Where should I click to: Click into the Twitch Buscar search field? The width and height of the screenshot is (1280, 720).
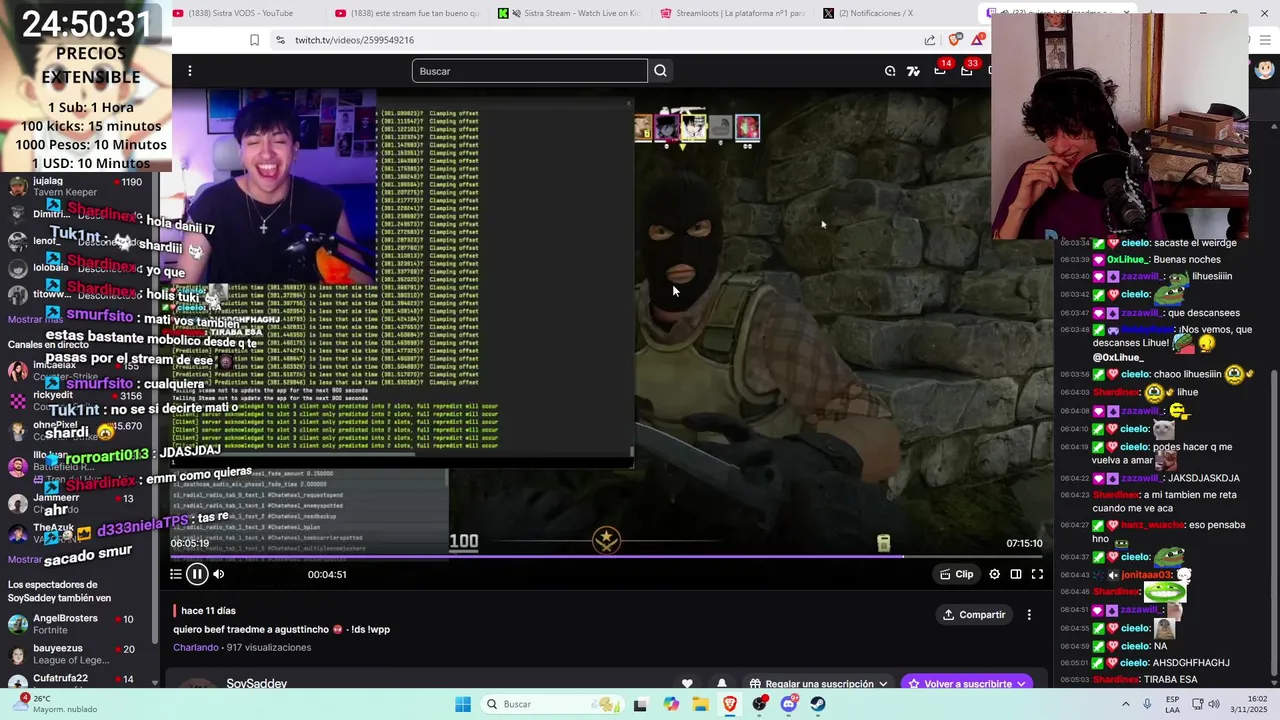529,71
